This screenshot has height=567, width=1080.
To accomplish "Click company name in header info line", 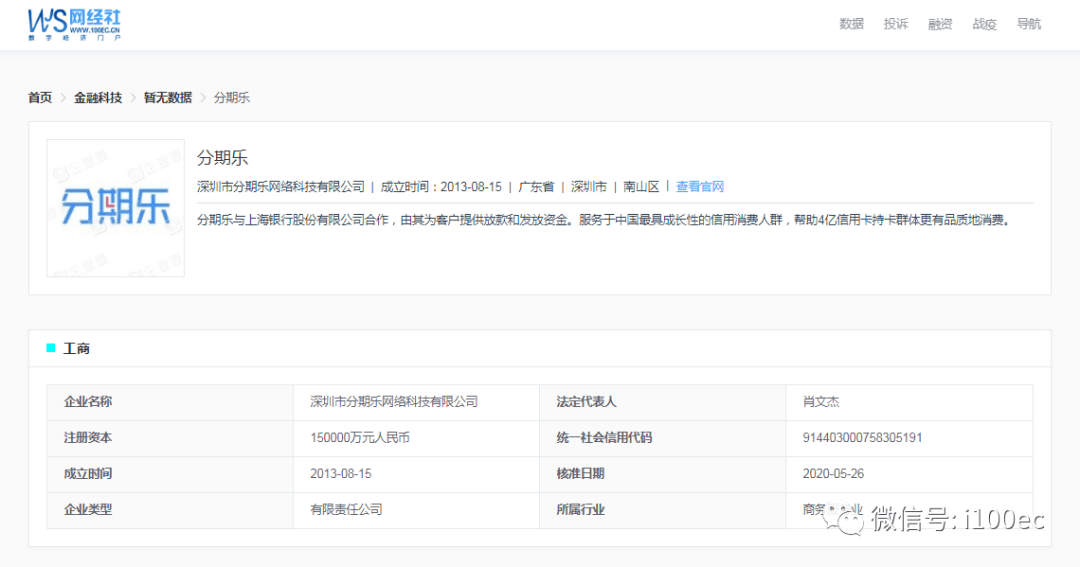I will tap(280, 187).
